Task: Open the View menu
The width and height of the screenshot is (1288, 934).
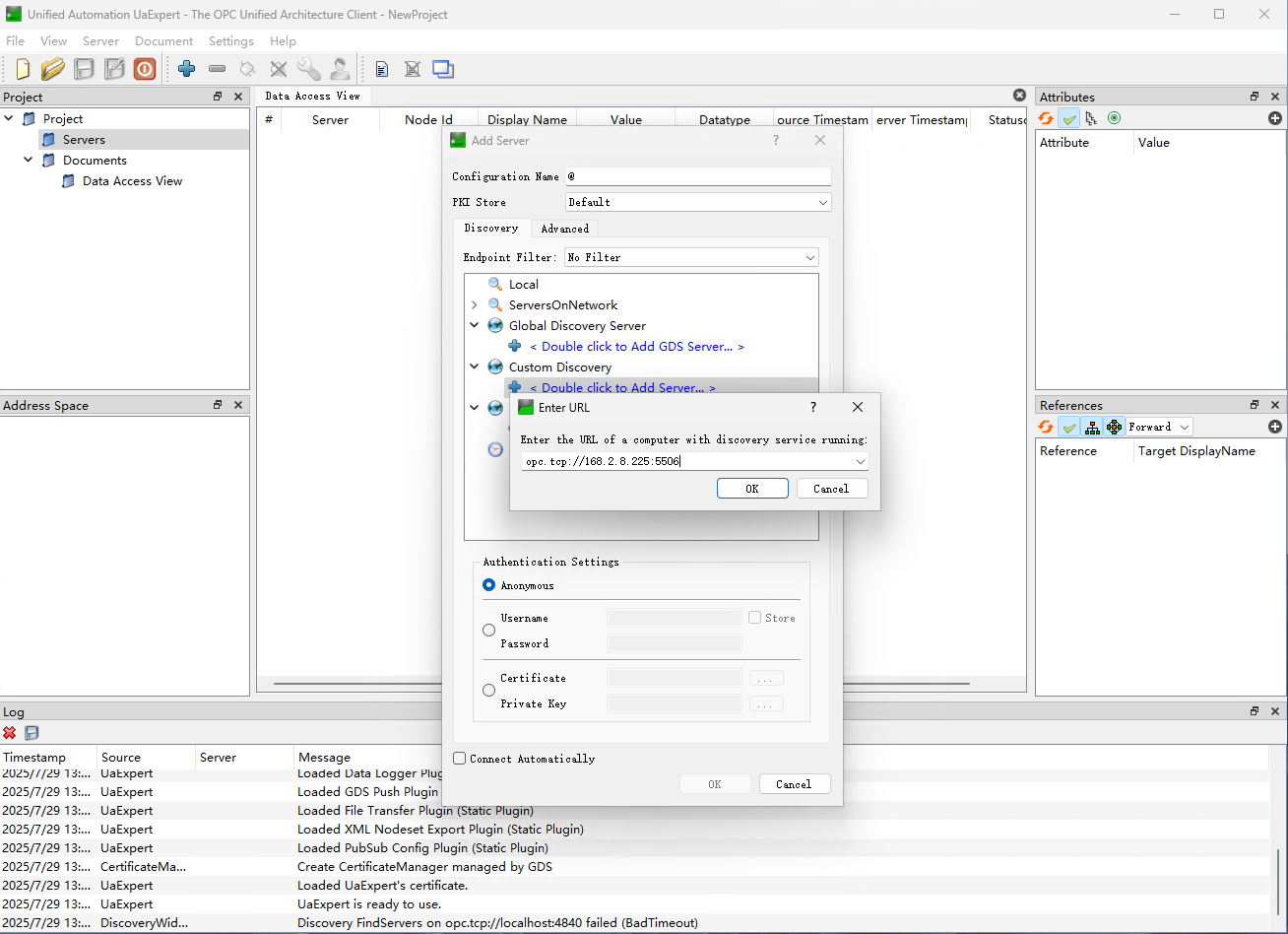Action: pos(53,41)
